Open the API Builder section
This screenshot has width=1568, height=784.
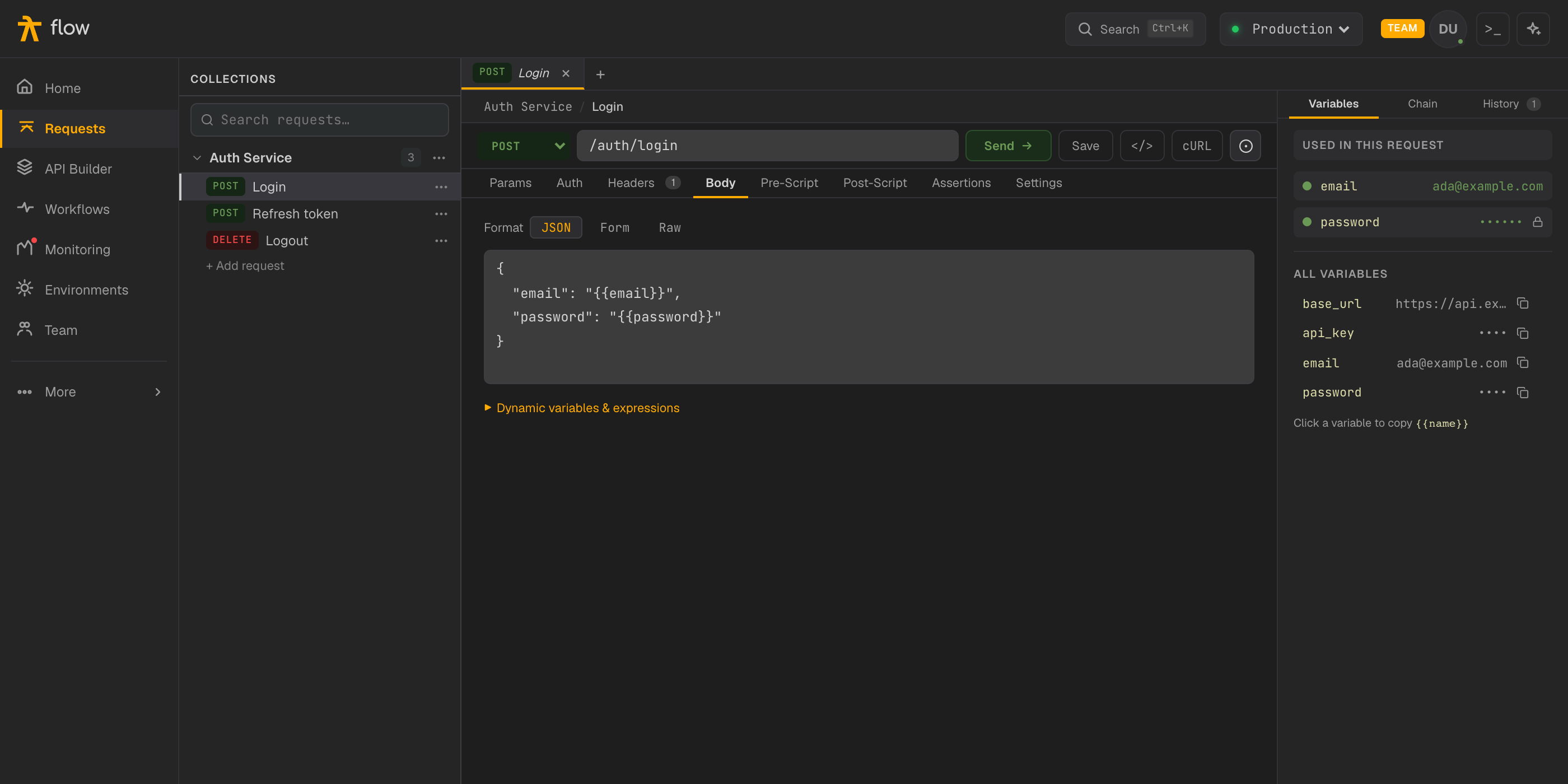89,169
